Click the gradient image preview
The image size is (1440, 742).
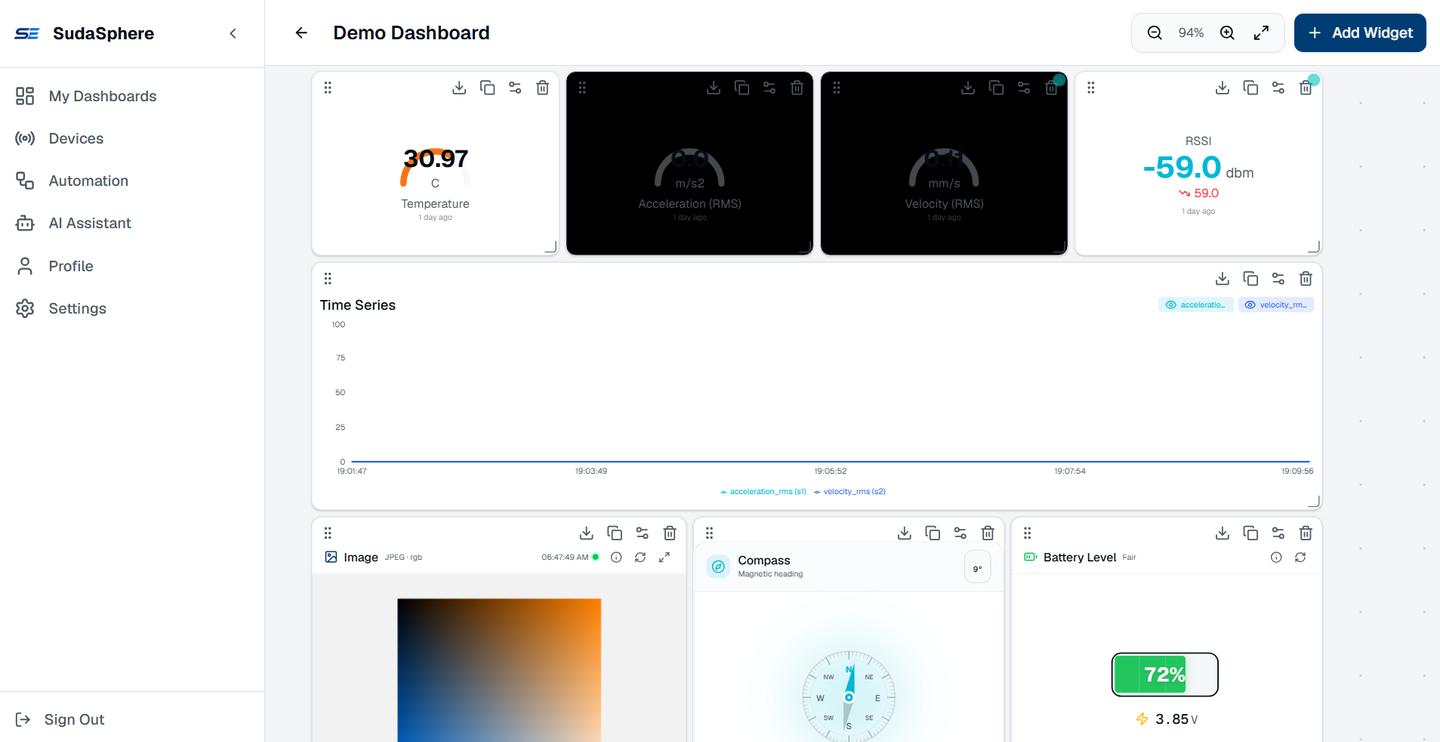coord(499,670)
